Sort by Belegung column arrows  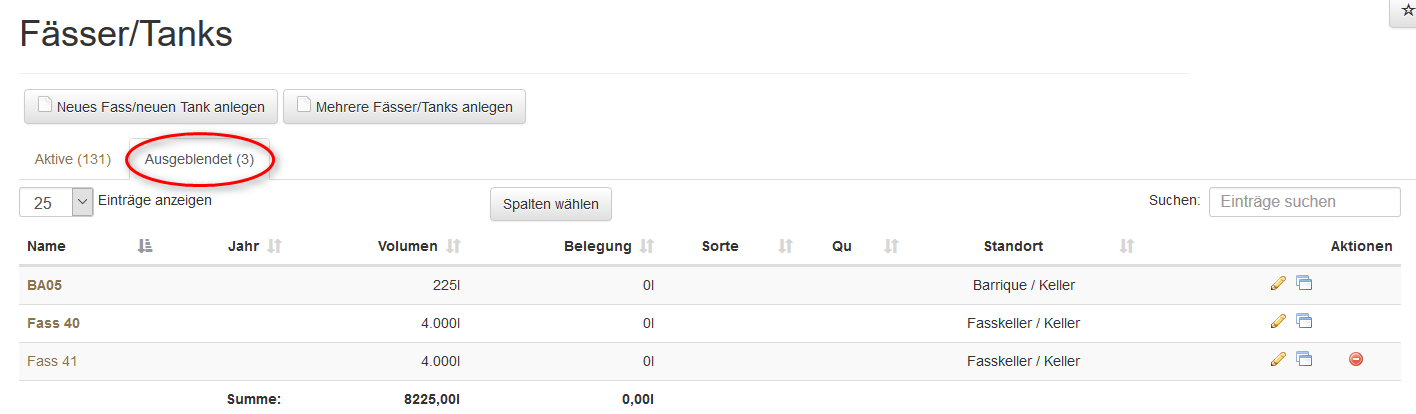pyautogui.click(x=647, y=246)
